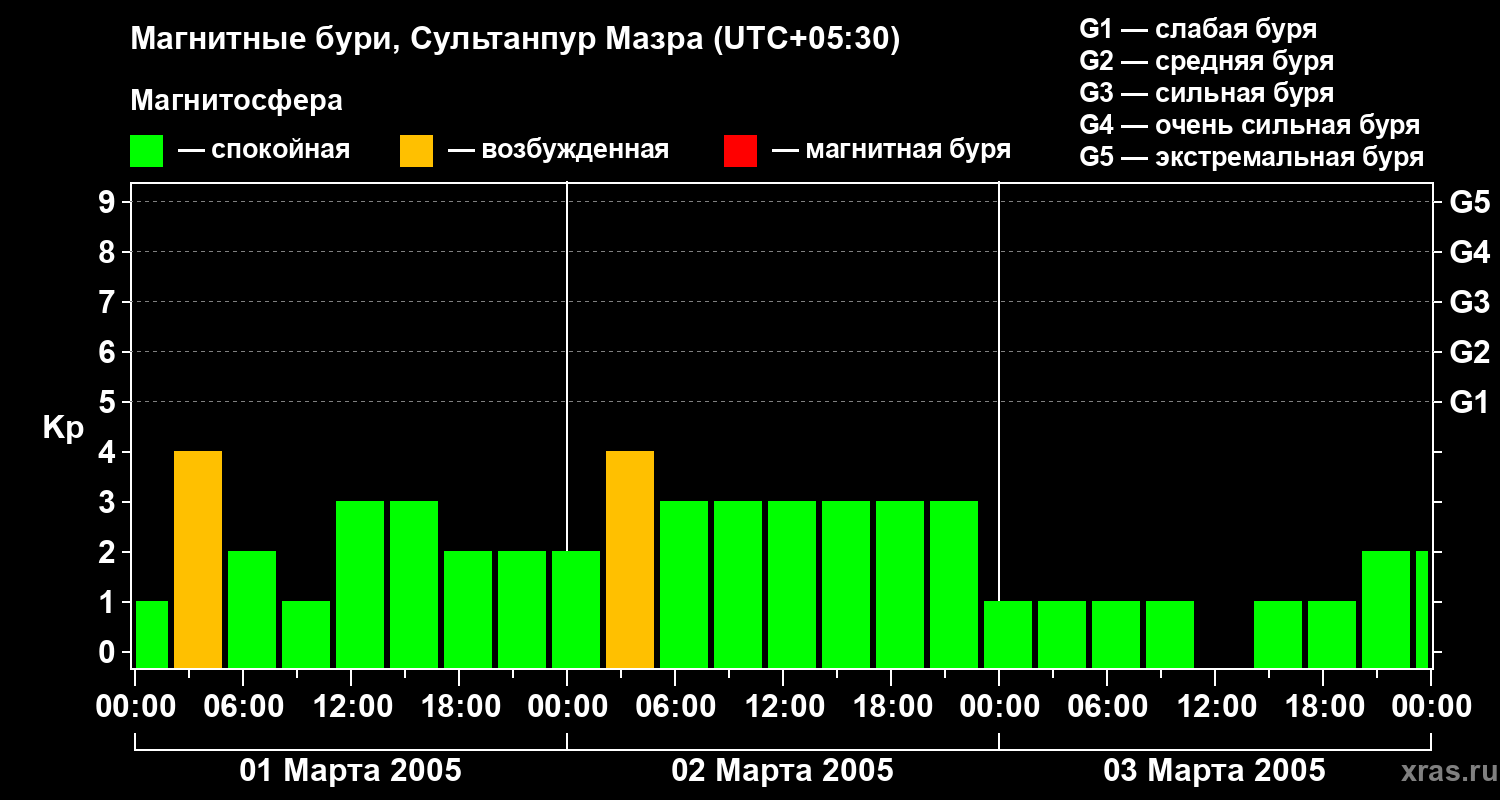Click the 01 Марта green bar starting at 12:00
The image size is (1500, 800).
360,585
